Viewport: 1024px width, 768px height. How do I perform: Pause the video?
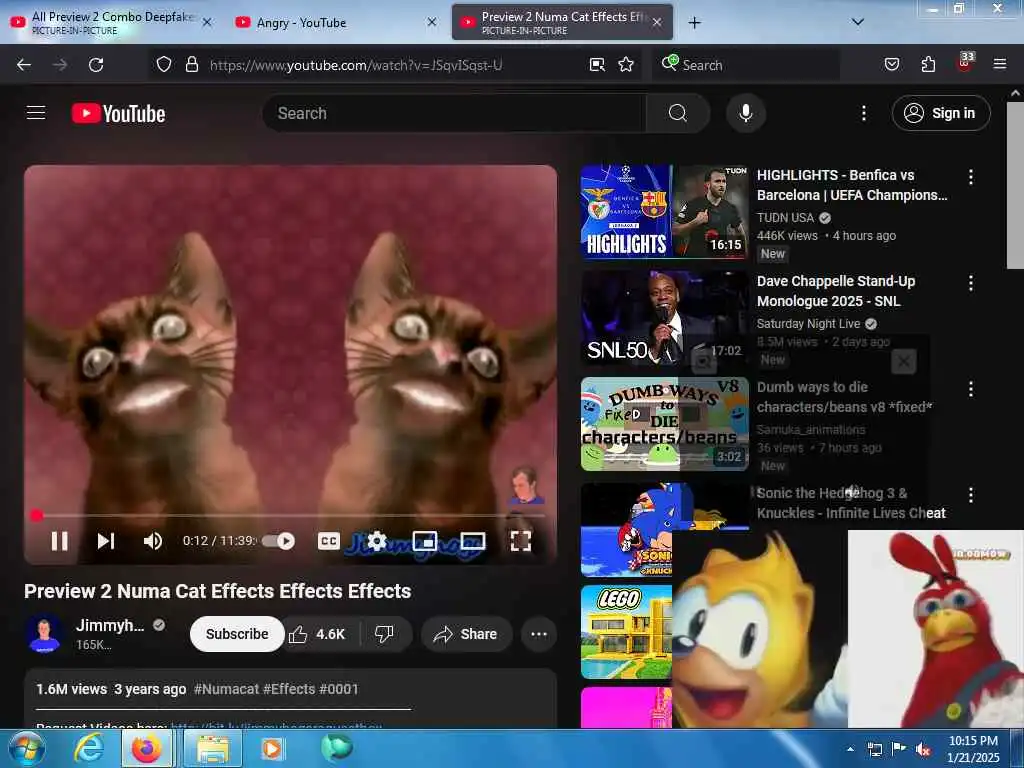(59, 541)
